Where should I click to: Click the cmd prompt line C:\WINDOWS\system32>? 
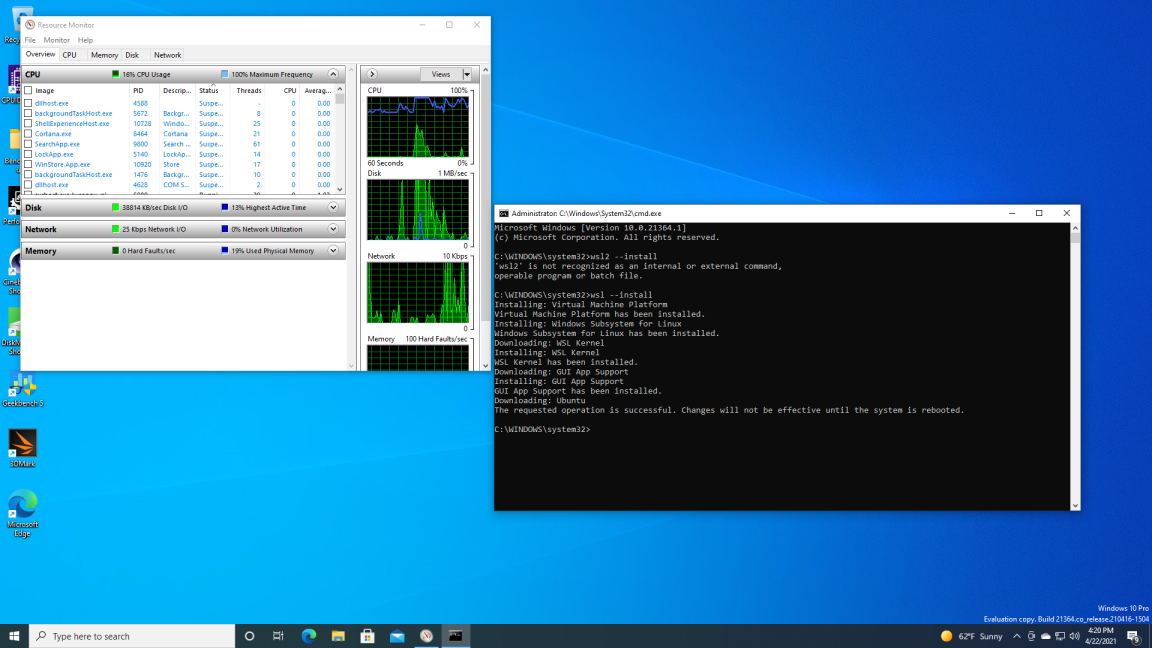542,430
